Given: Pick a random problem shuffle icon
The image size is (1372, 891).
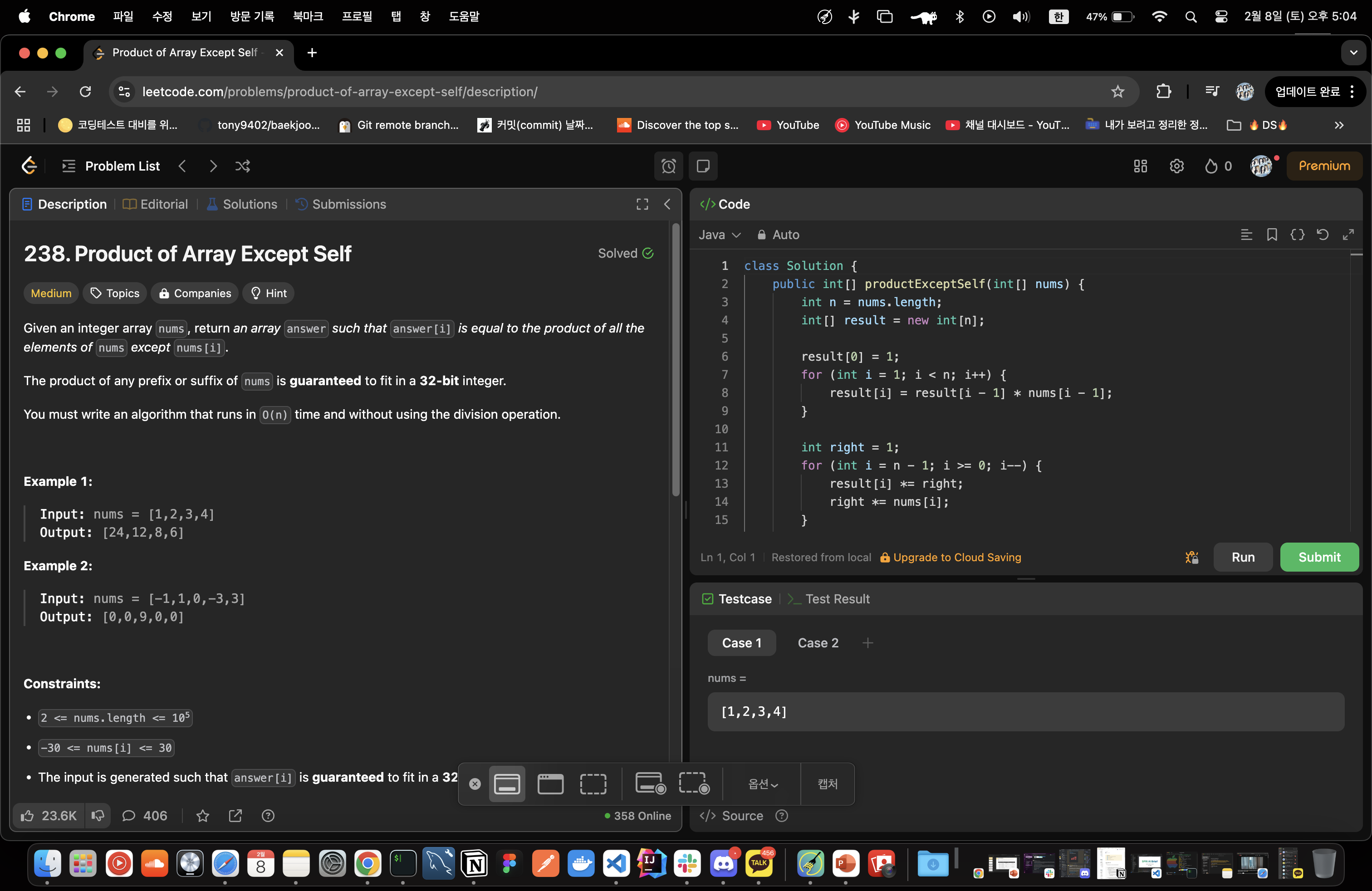Looking at the screenshot, I should pyautogui.click(x=243, y=166).
